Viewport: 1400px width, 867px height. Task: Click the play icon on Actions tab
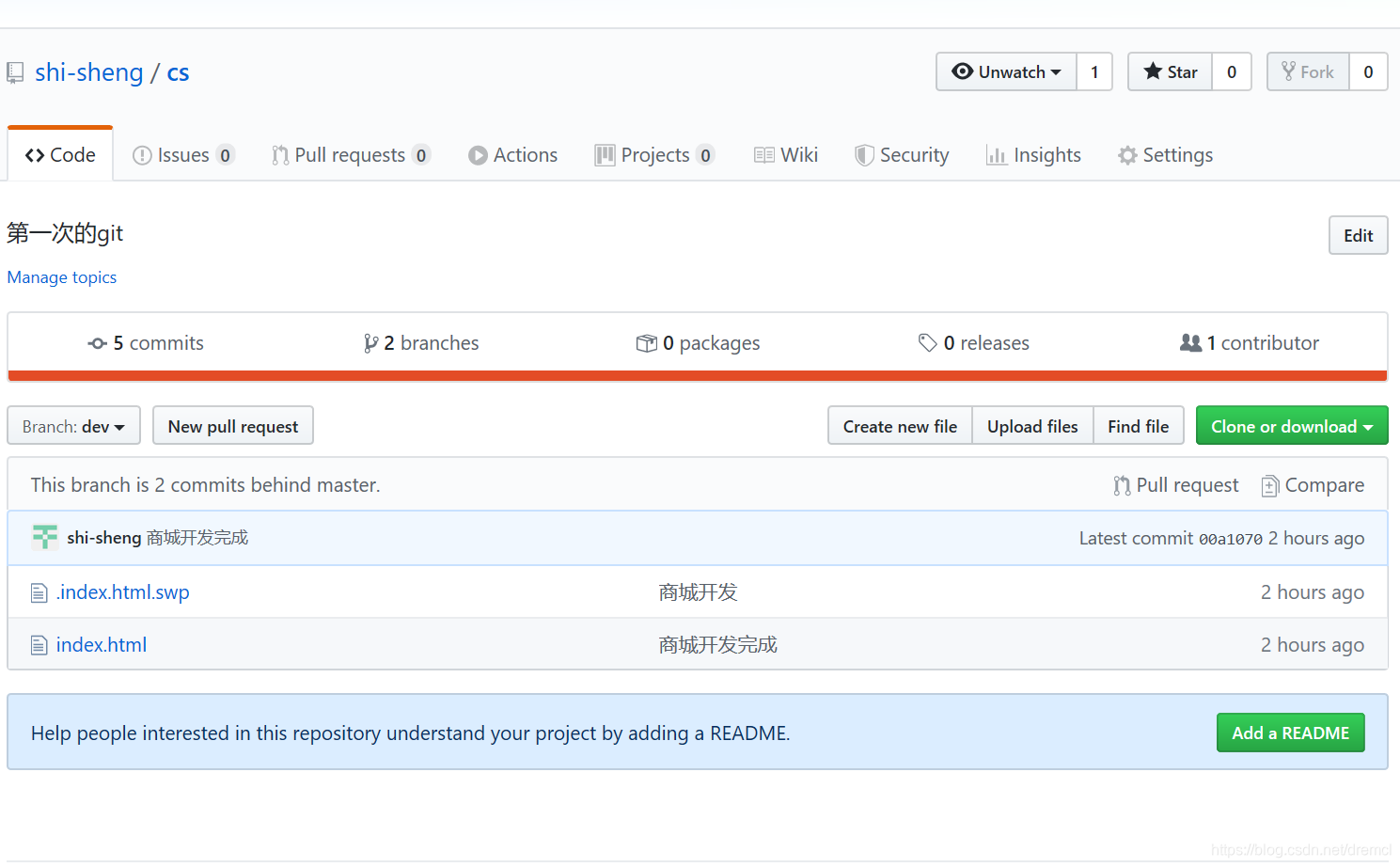pos(478,155)
